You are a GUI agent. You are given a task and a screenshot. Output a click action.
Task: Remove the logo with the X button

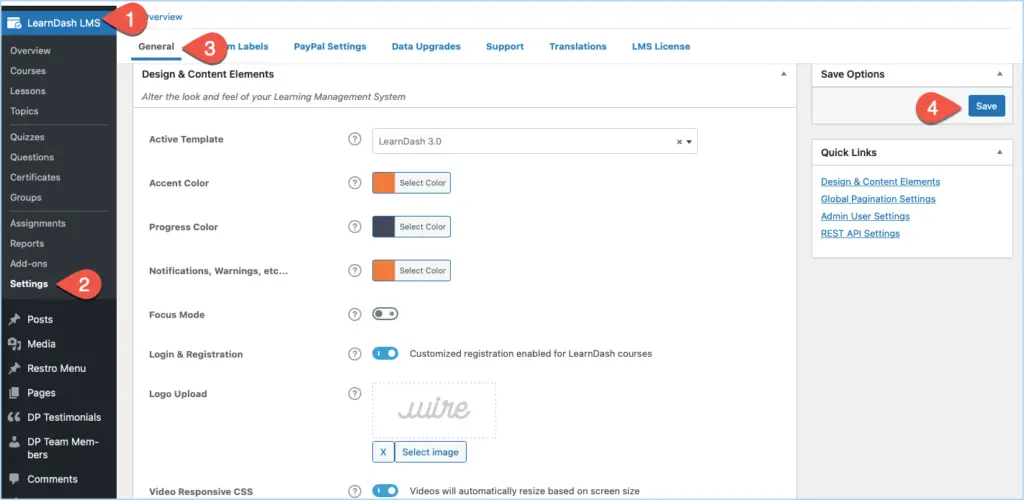pyautogui.click(x=383, y=452)
